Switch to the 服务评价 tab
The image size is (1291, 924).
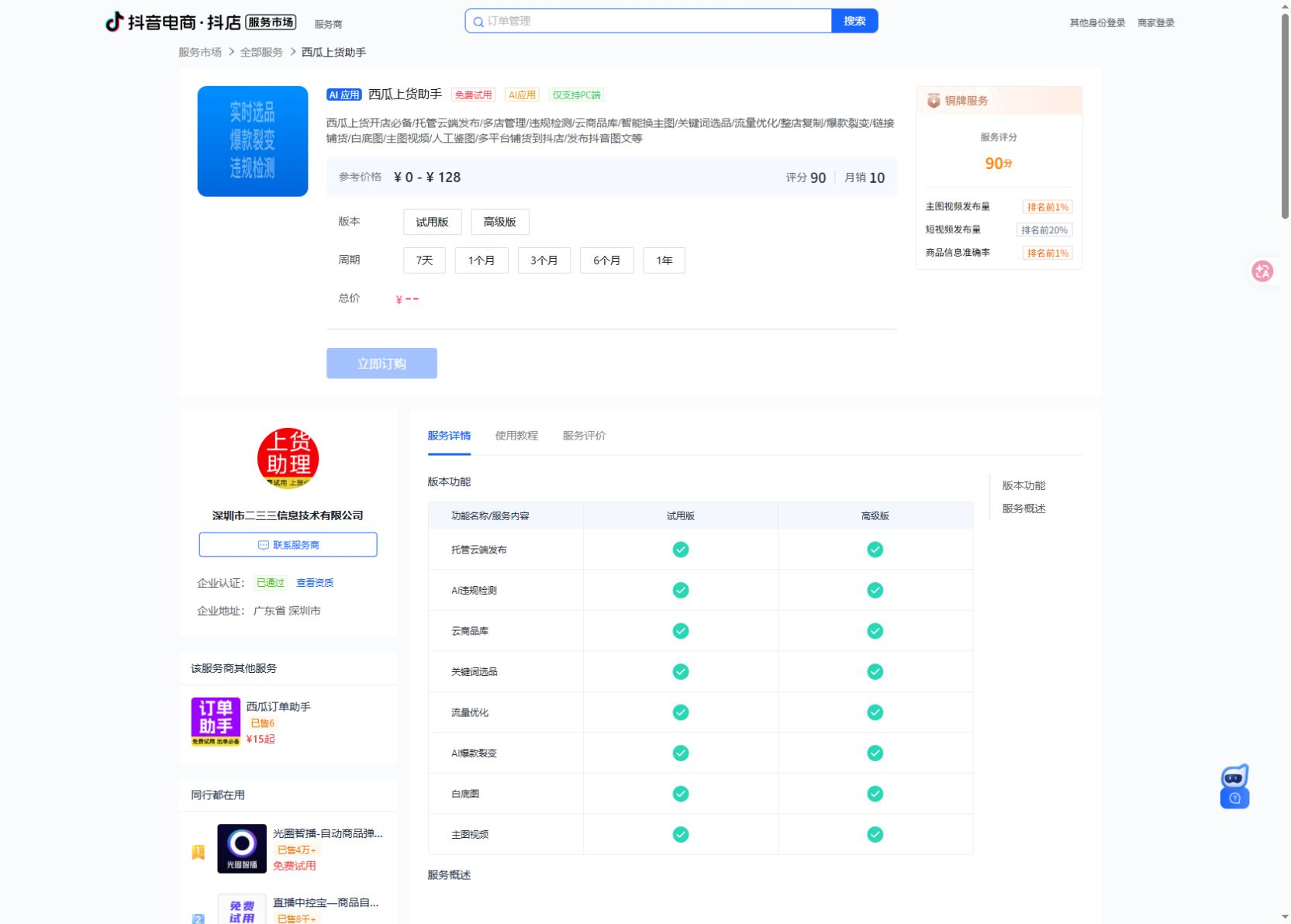[584, 436]
